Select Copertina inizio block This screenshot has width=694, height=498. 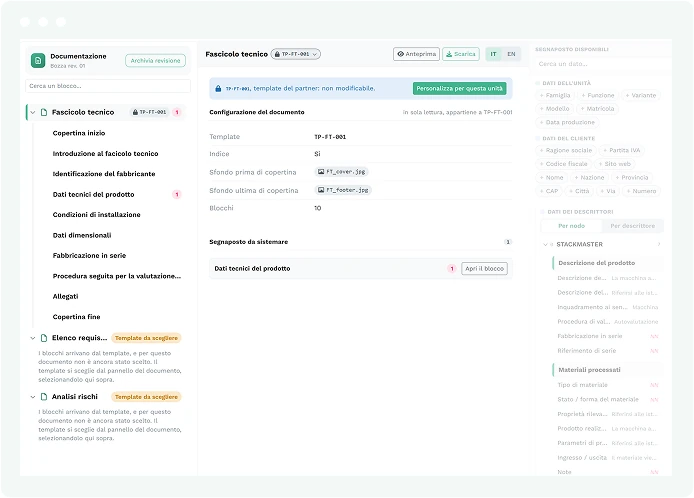click(x=79, y=133)
